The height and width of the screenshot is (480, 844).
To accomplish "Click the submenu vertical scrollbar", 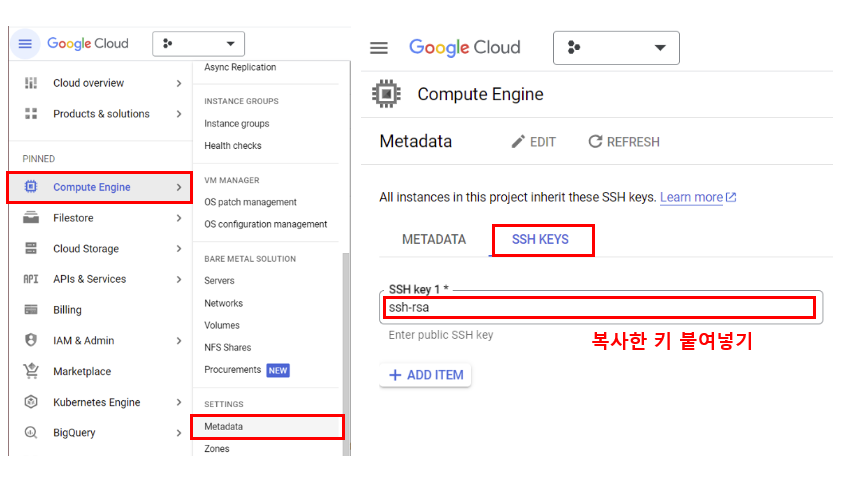I will tap(346, 354).
